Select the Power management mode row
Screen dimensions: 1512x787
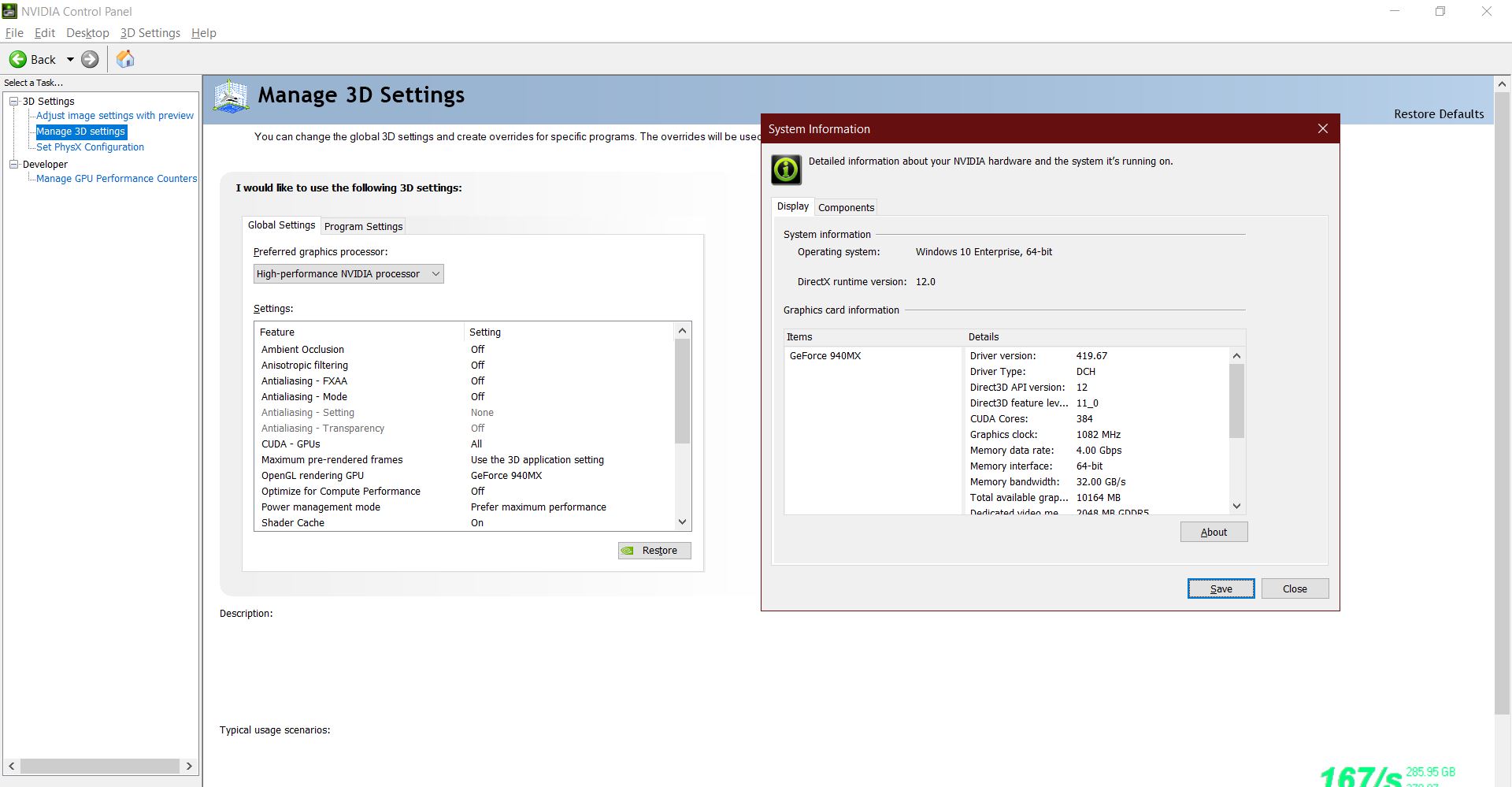click(x=465, y=507)
